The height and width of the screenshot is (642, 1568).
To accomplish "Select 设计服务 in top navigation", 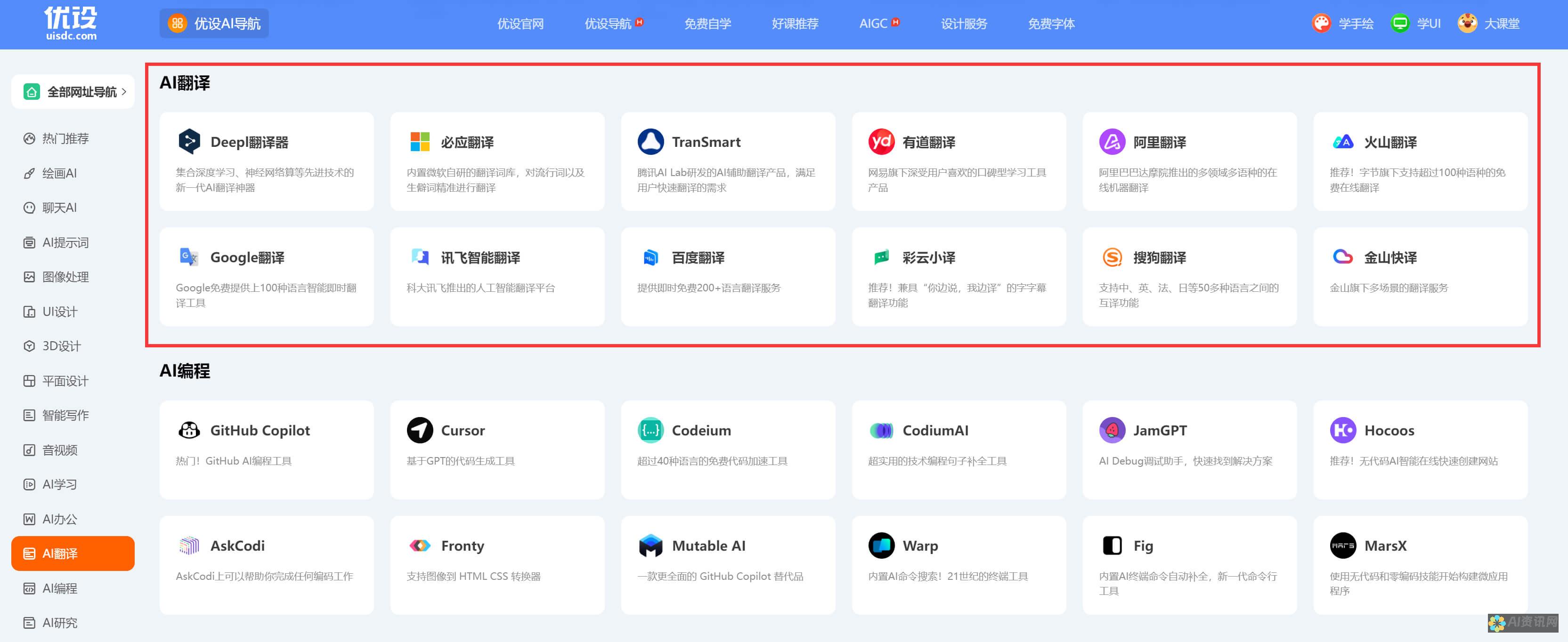I will 964,23.
